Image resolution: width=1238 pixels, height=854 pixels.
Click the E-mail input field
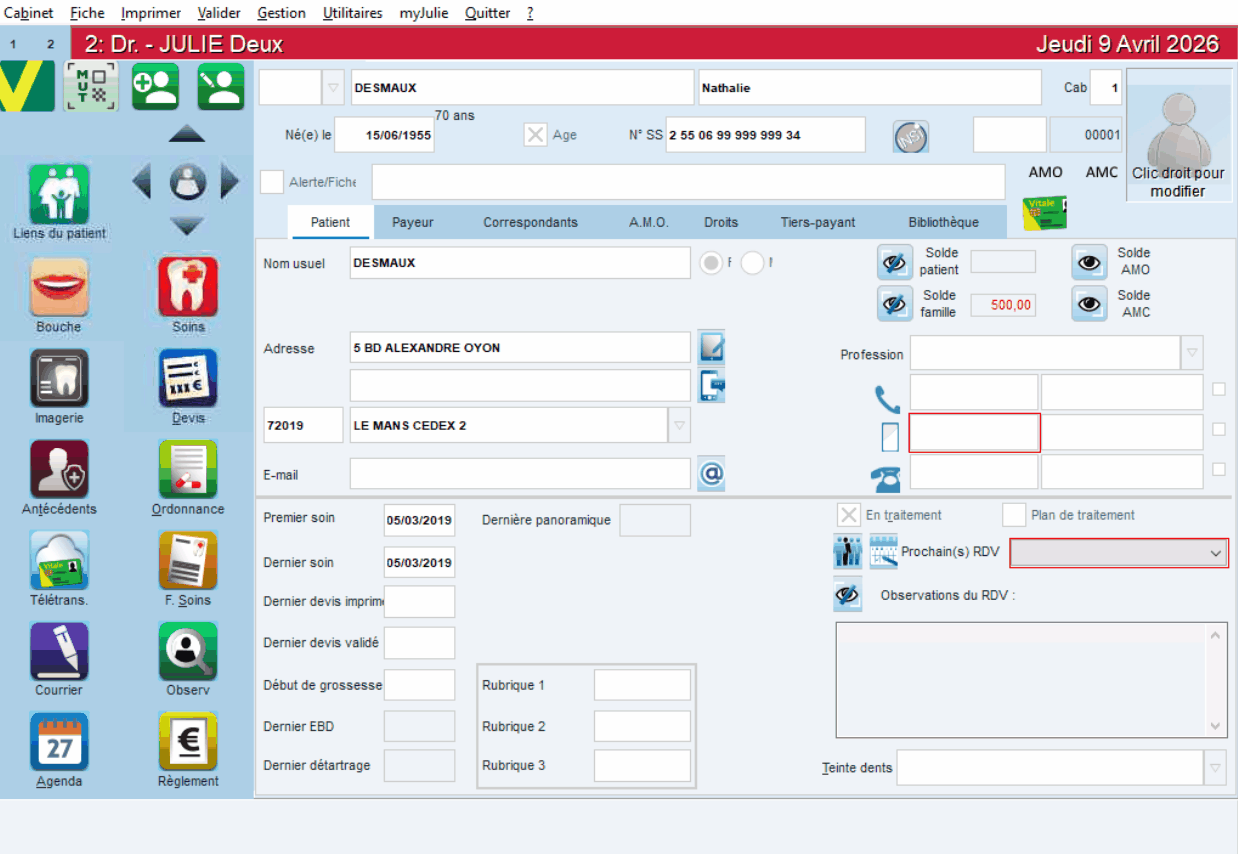pos(519,474)
